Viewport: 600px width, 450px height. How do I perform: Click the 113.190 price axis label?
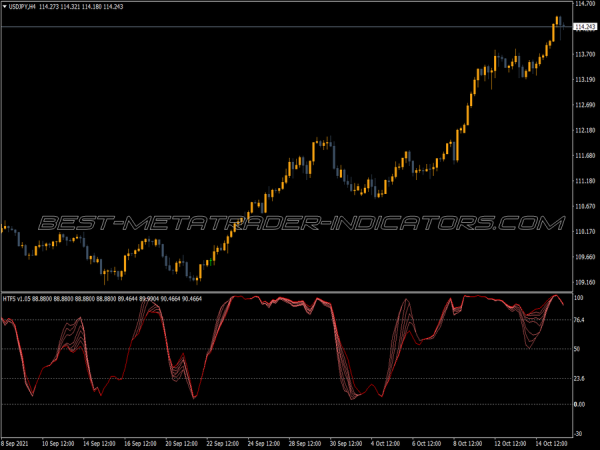[x=585, y=80]
